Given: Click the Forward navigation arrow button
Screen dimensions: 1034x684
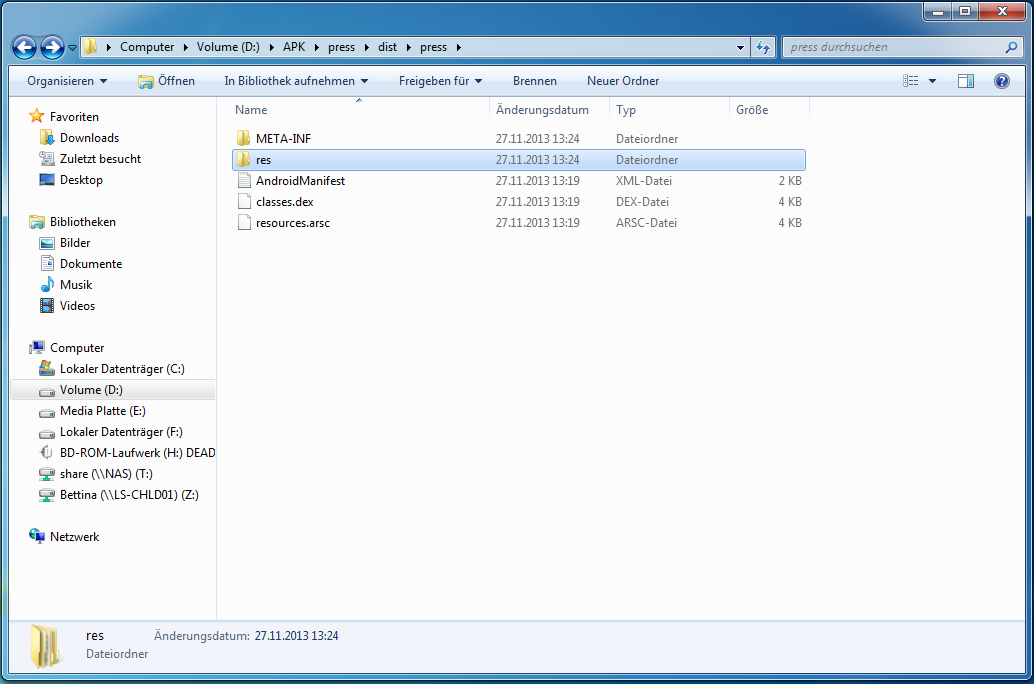Looking at the screenshot, I should click(x=52, y=47).
